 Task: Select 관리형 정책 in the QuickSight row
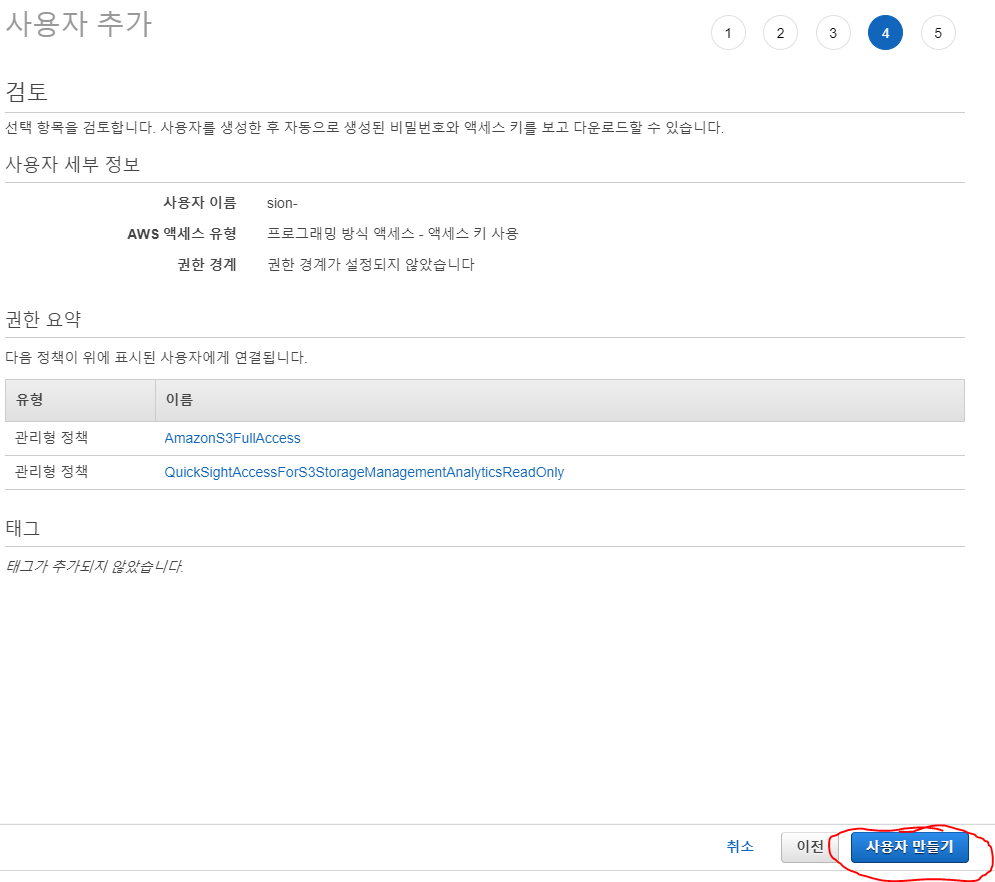[51, 472]
